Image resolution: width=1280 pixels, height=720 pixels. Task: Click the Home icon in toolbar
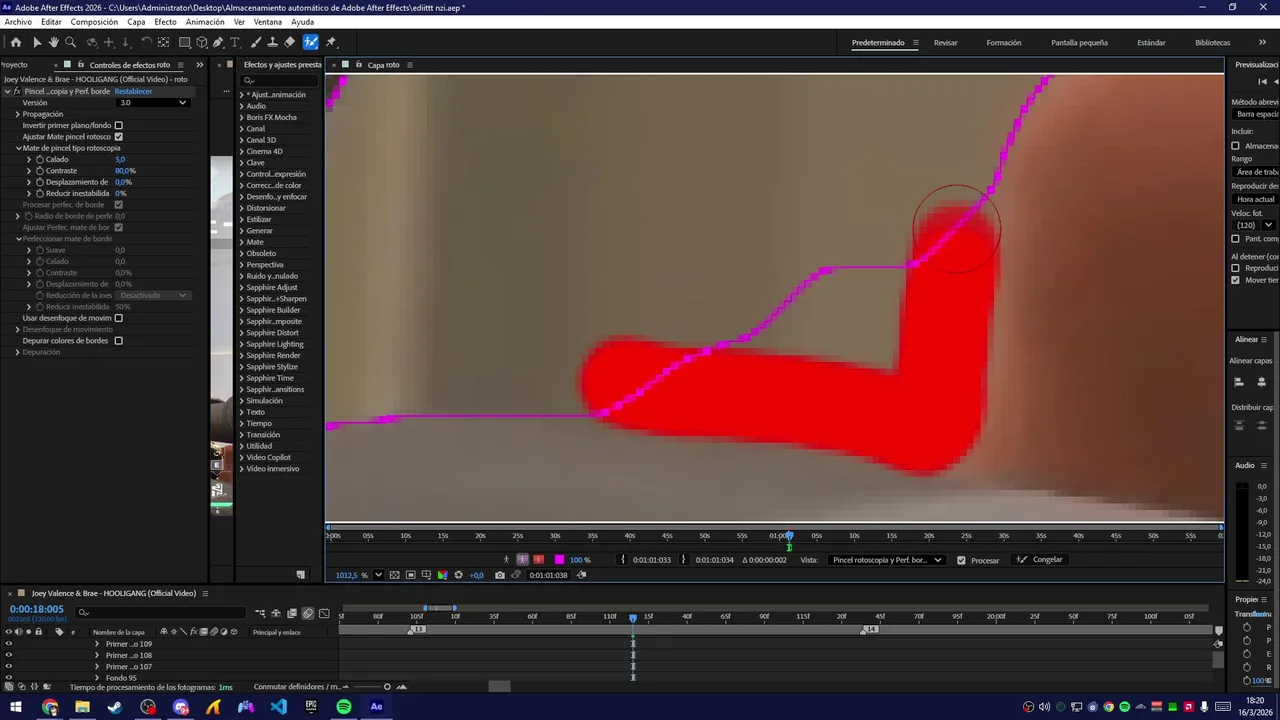(x=15, y=42)
